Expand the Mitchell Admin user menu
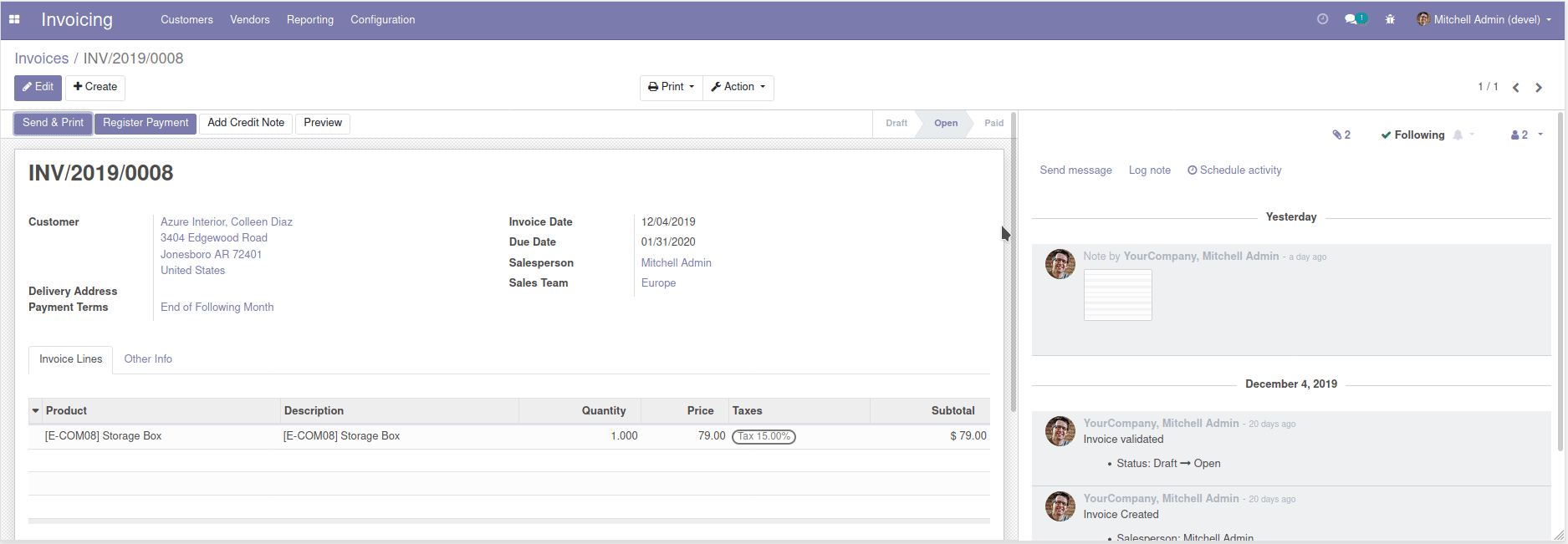Viewport: 1568px width, 544px height. 1484,19
